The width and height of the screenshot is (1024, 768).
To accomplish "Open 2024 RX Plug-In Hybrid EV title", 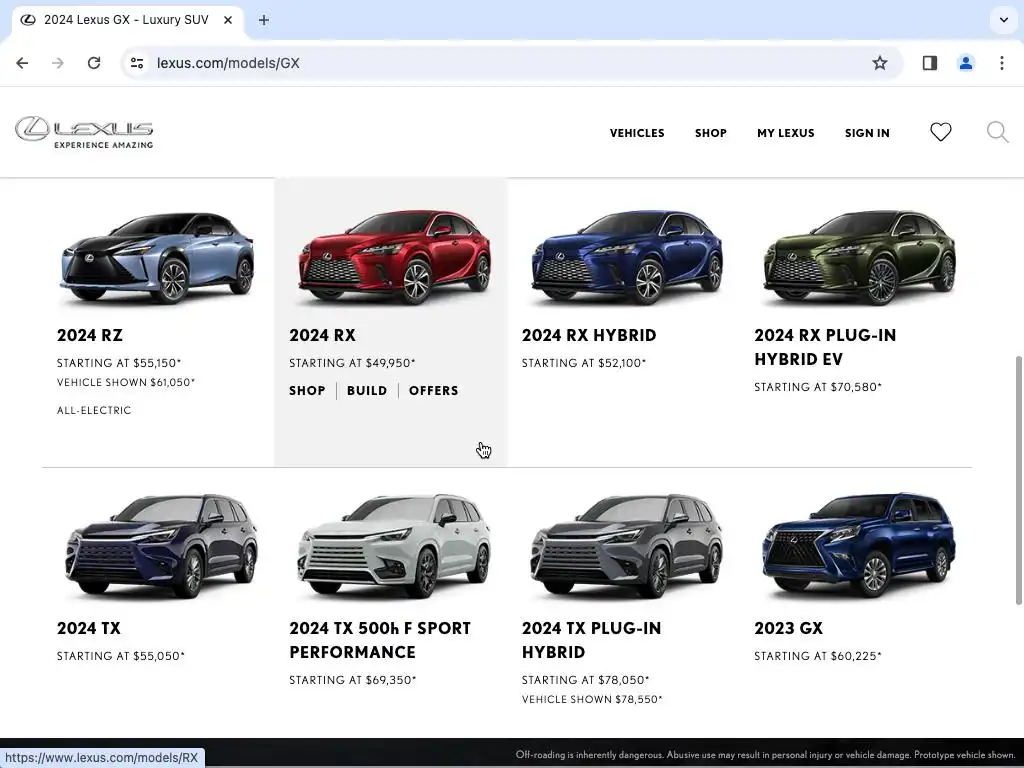I will [825, 347].
